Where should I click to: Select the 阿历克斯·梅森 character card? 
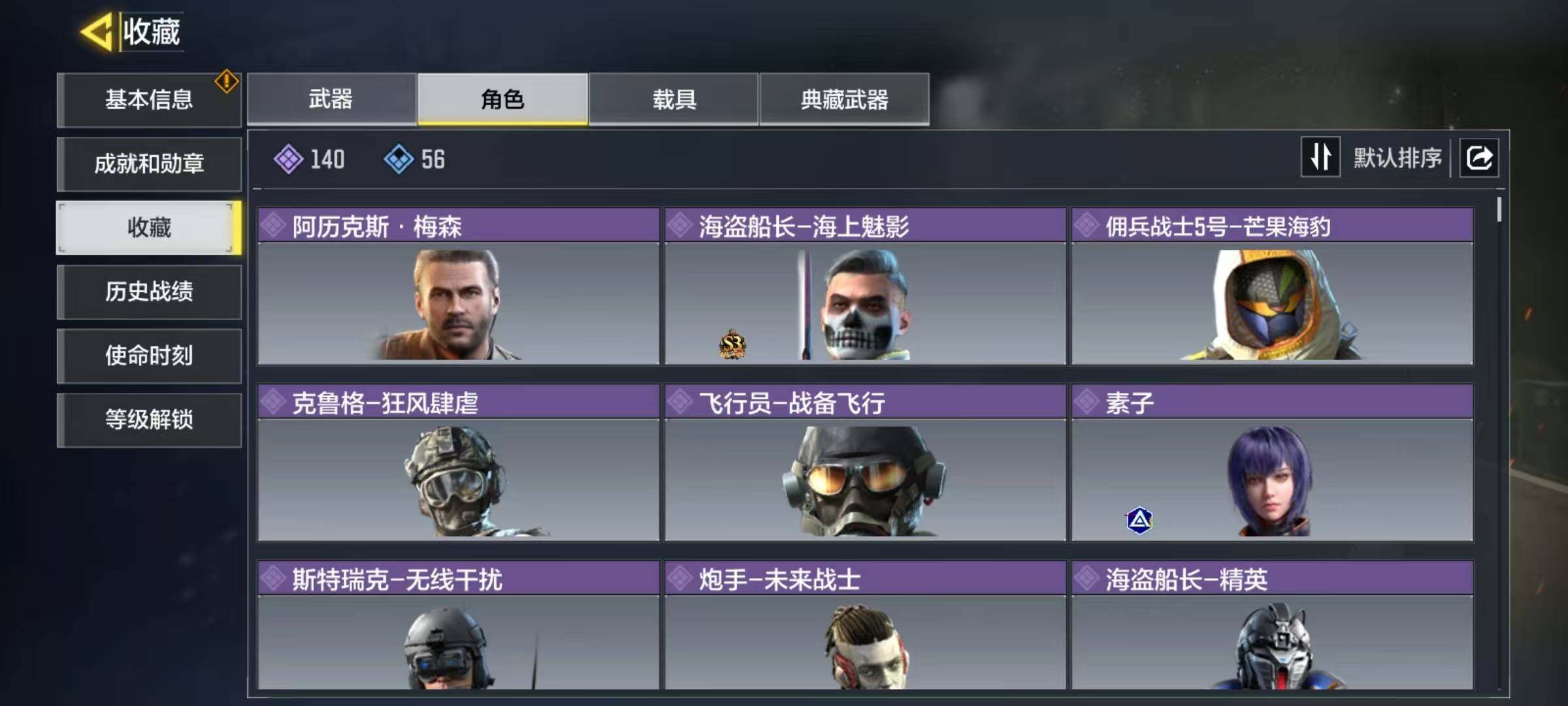click(459, 286)
